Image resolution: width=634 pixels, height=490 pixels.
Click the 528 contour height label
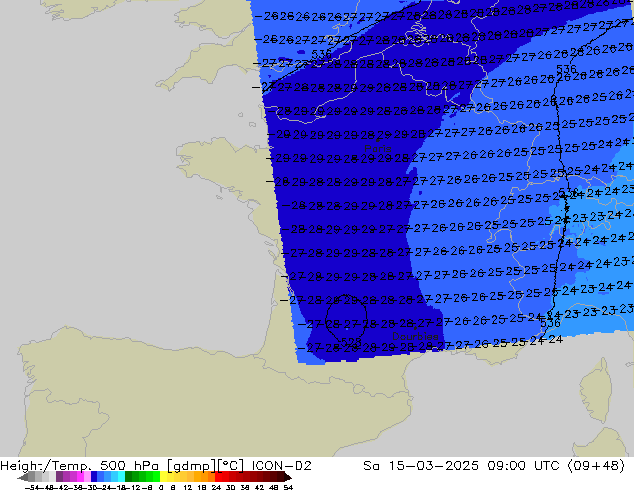[x=351, y=342]
